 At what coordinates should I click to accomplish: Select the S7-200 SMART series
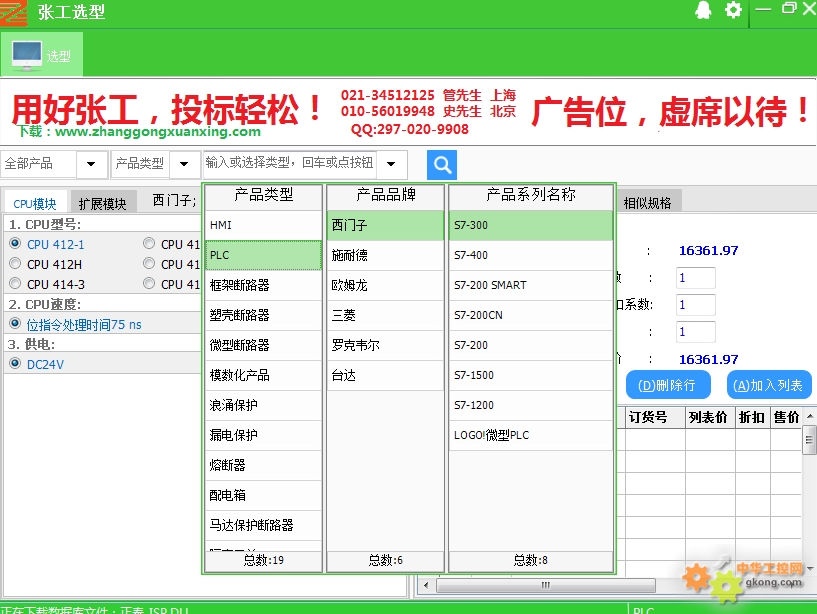click(x=530, y=285)
